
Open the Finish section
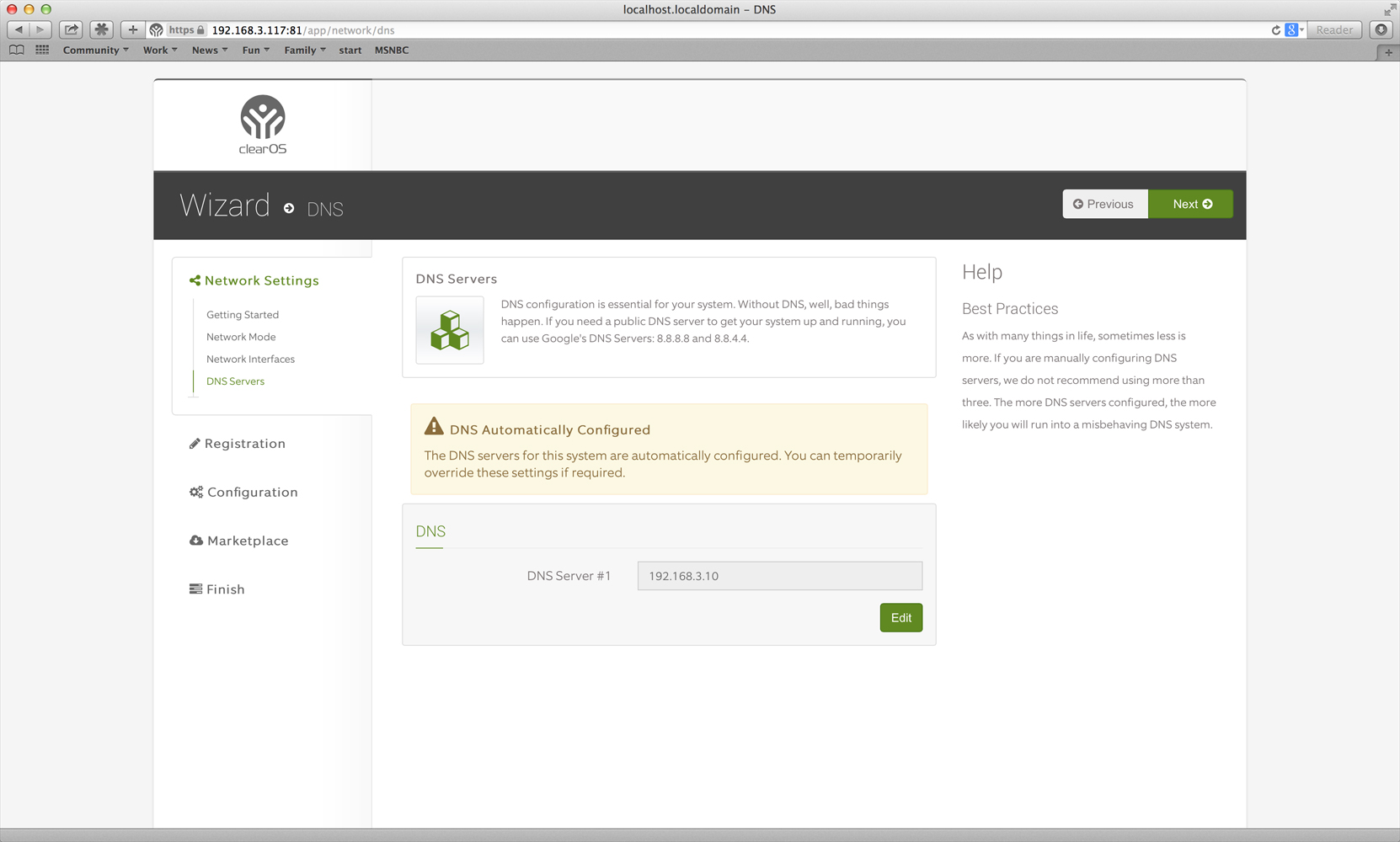pos(217,589)
